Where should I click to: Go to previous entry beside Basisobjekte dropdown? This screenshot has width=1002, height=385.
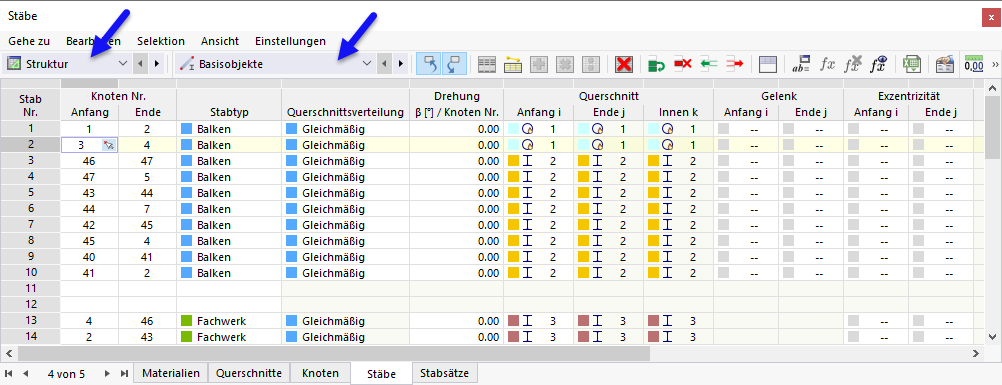pos(385,64)
